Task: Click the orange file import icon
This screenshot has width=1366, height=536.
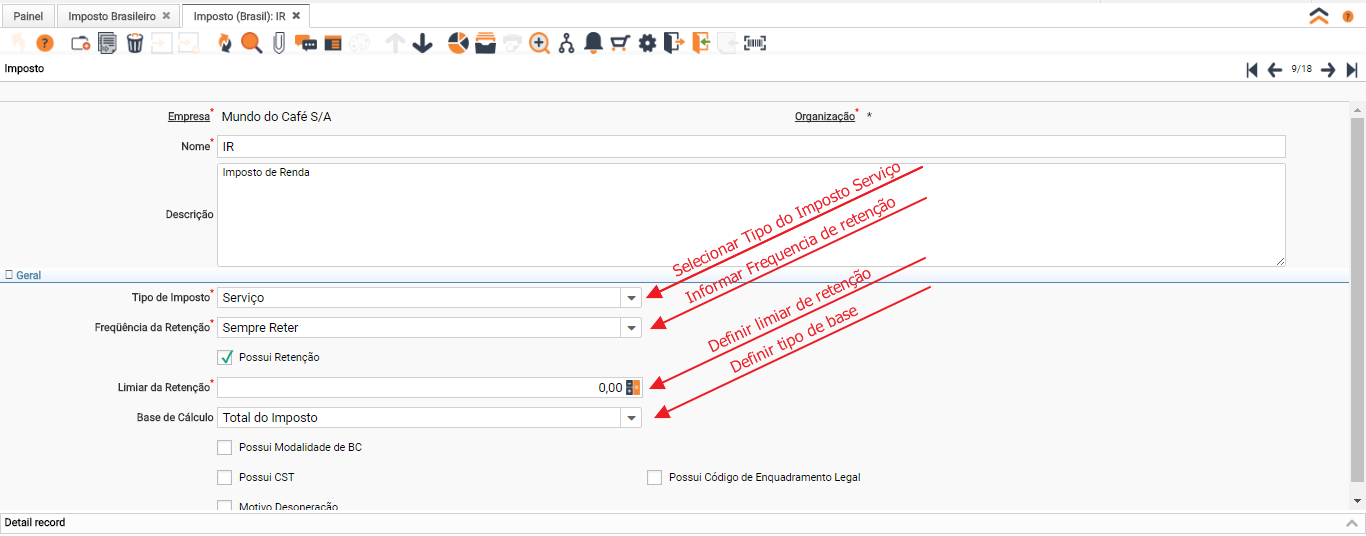Action: coord(701,43)
